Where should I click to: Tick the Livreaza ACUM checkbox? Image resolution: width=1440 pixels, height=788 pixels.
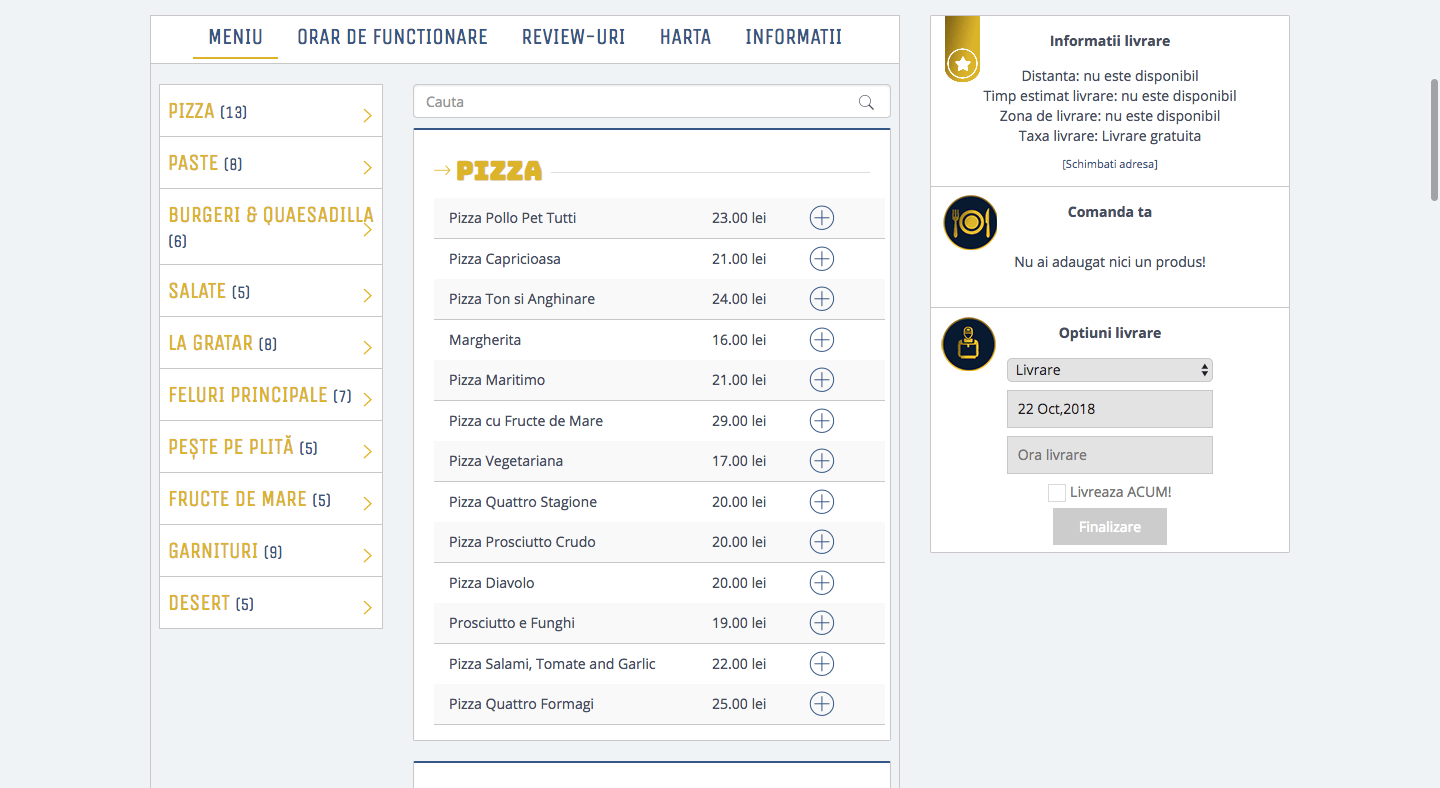[1056, 492]
